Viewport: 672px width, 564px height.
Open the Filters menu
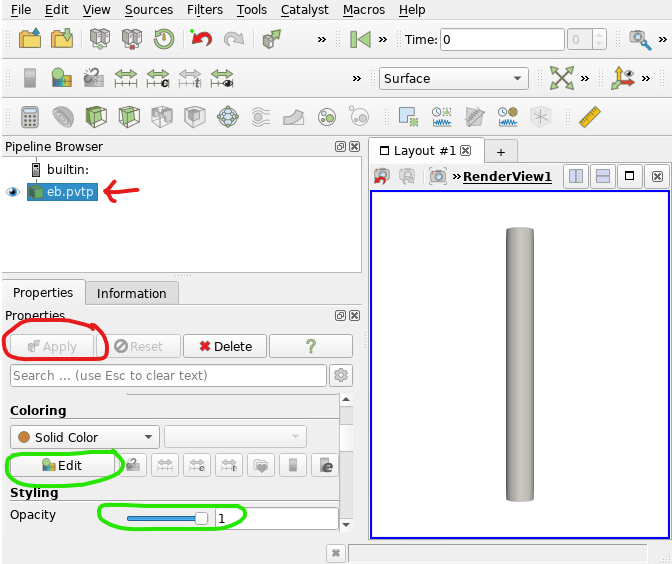click(205, 9)
